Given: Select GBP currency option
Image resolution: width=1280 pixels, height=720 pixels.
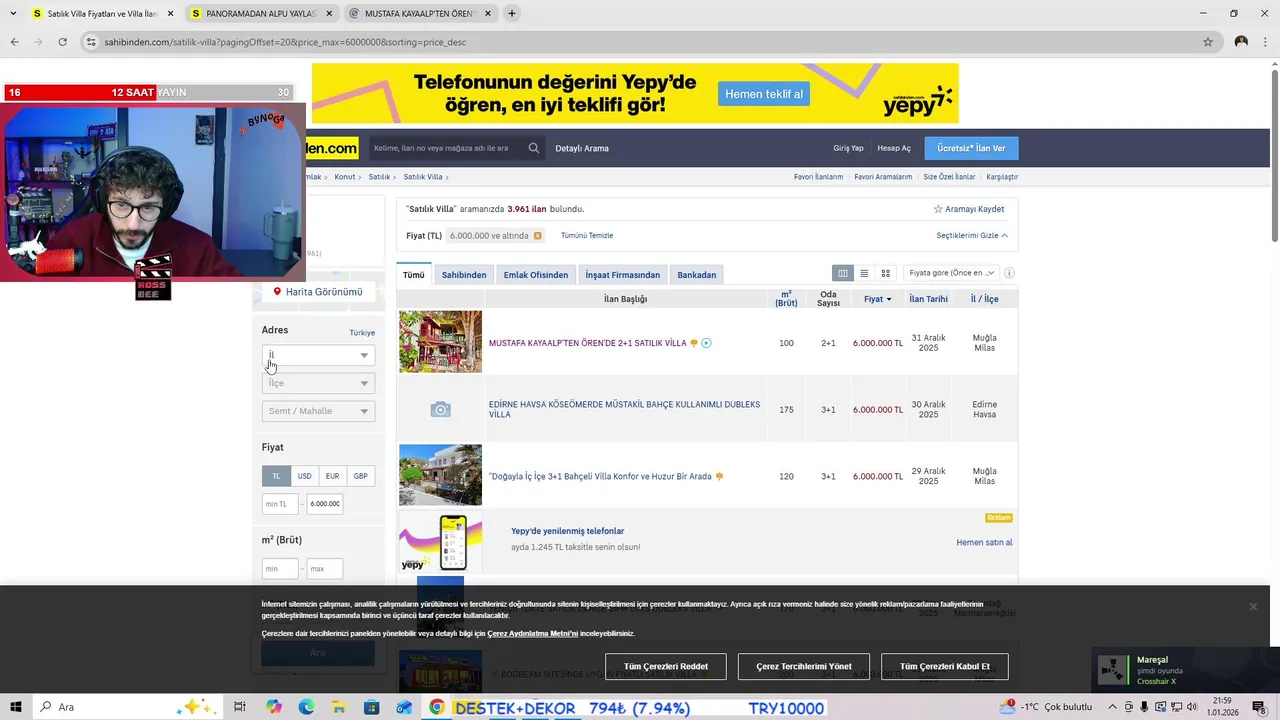Looking at the screenshot, I should [x=360, y=476].
